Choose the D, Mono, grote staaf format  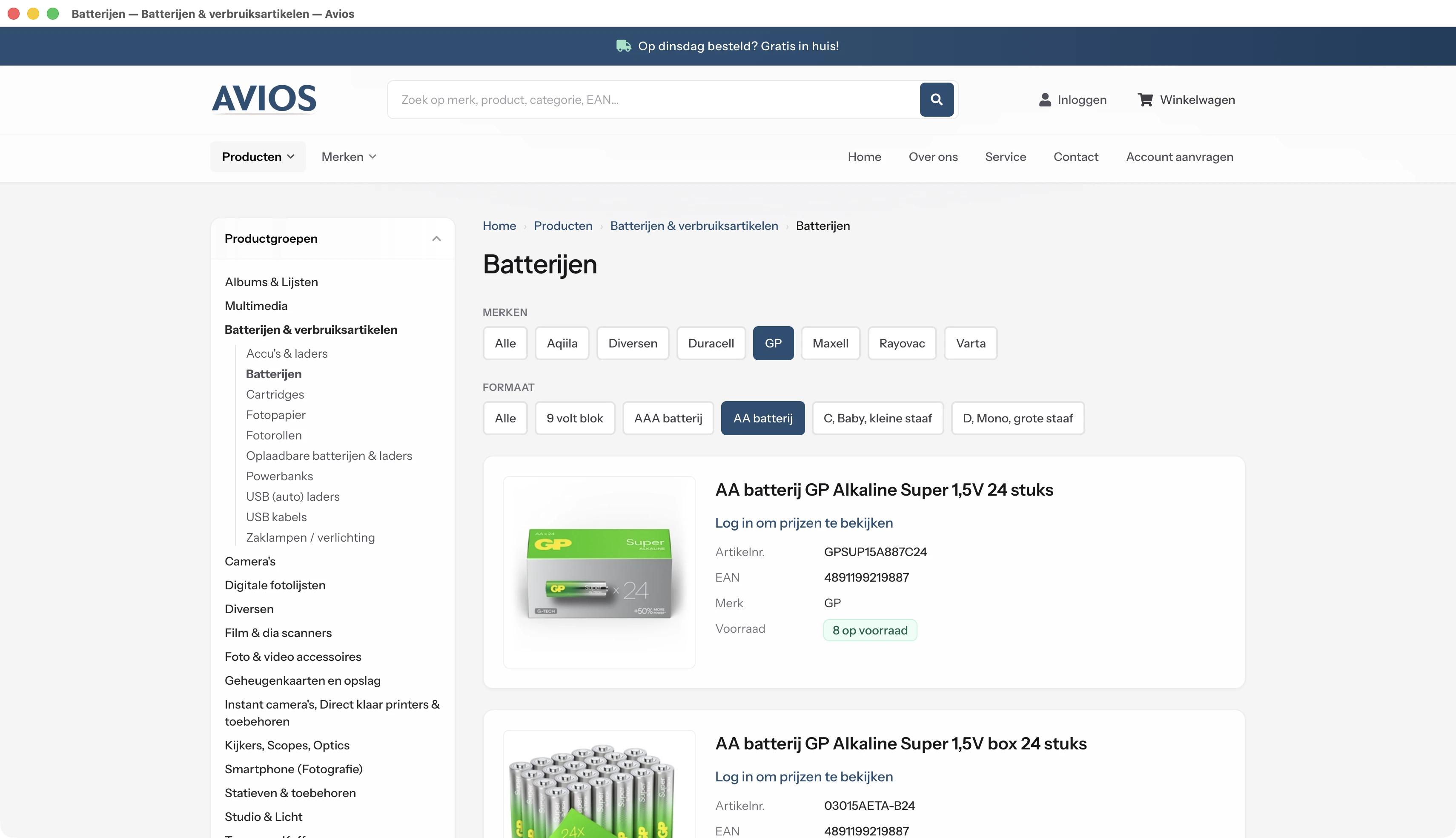pyautogui.click(x=1018, y=419)
